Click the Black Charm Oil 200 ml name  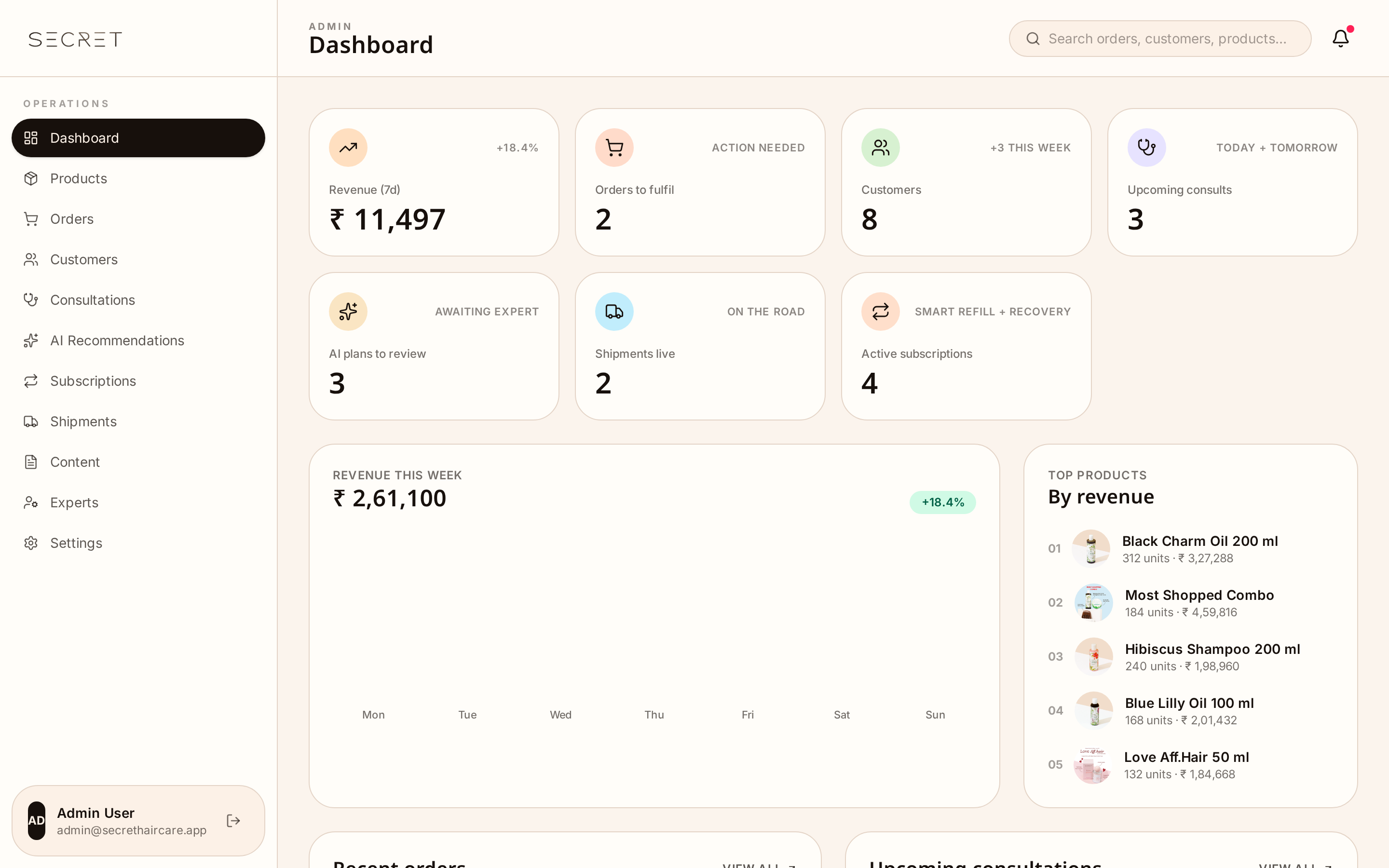point(1199,541)
